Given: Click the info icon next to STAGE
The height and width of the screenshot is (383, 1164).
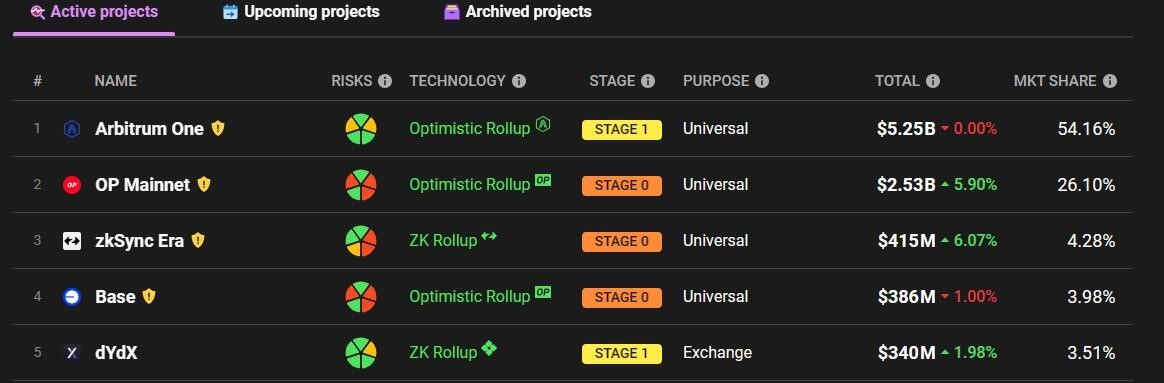Looking at the screenshot, I should (x=648, y=81).
